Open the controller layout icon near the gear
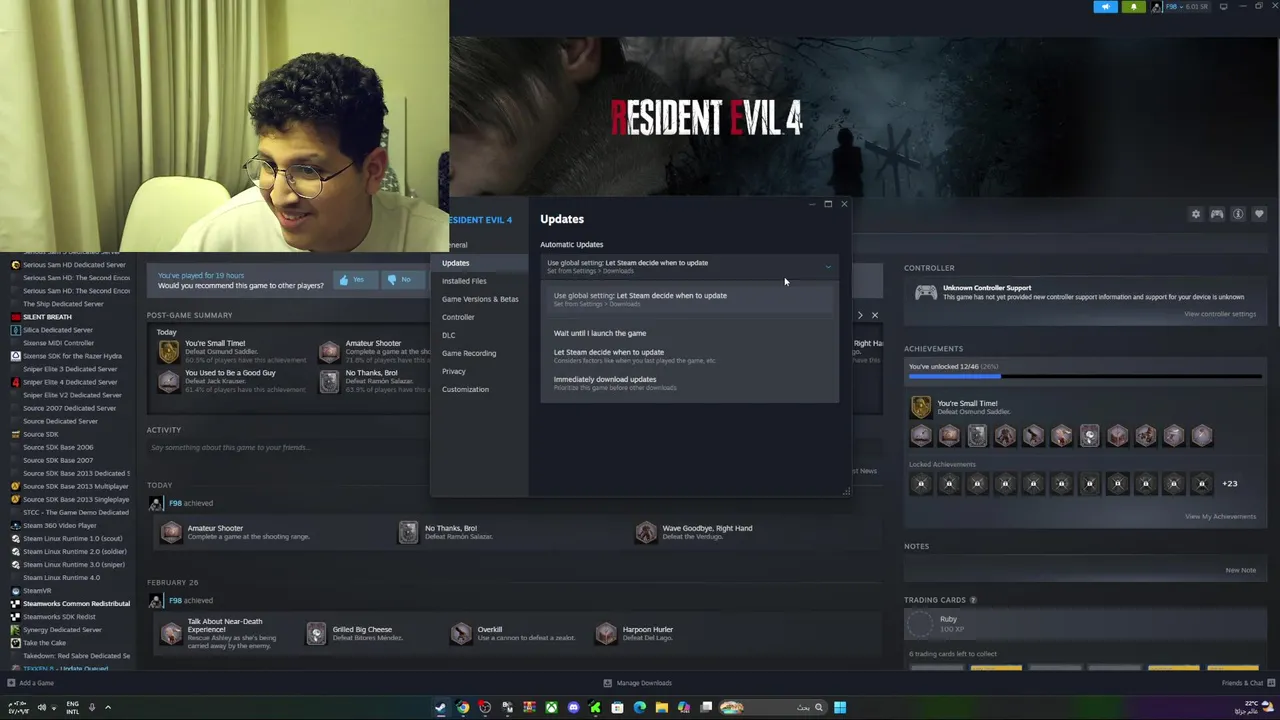The height and width of the screenshot is (720, 1280). pos(1217,214)
